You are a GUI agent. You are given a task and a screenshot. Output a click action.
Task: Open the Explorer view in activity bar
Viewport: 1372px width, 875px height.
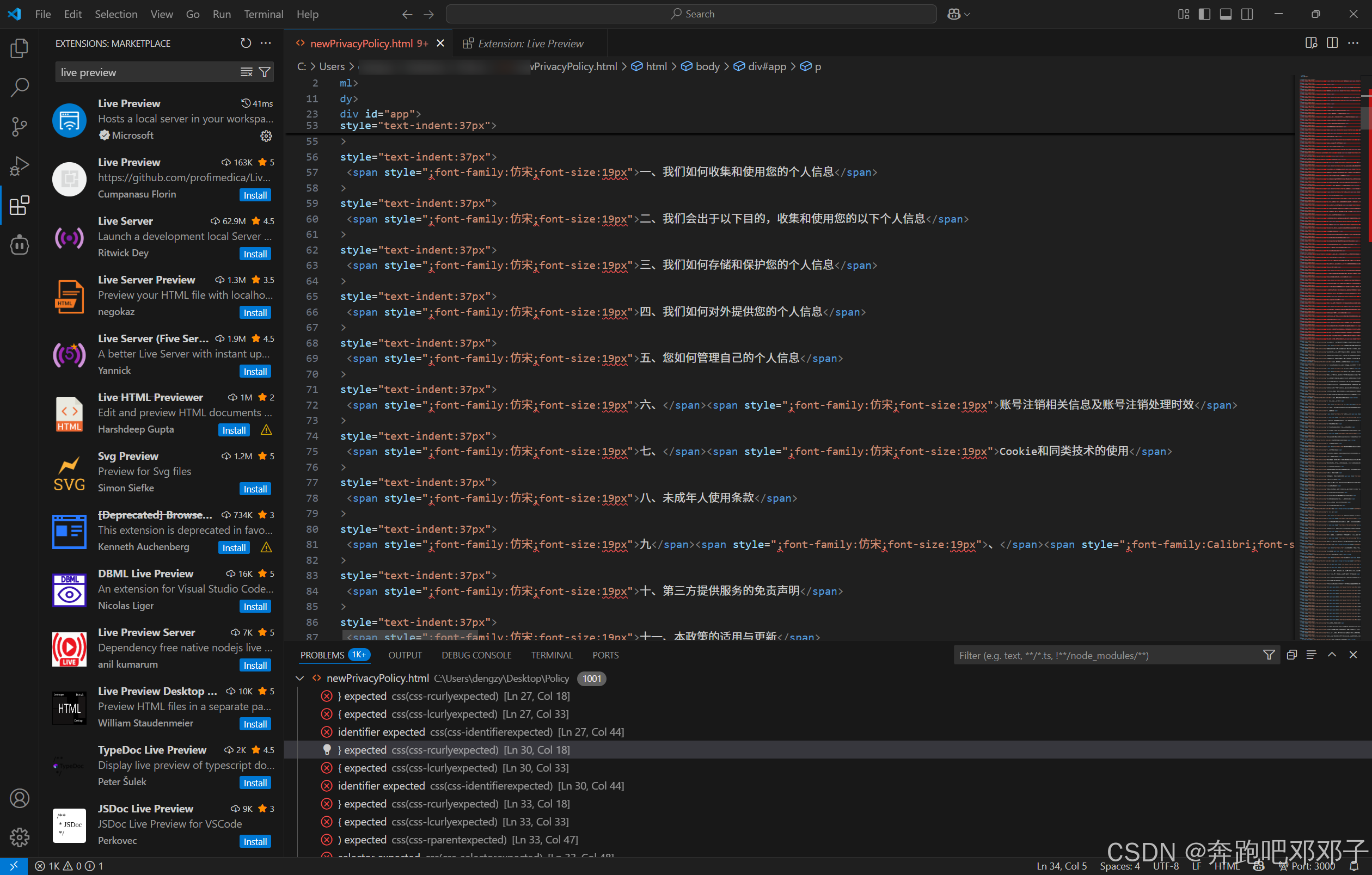coord(20,48)
